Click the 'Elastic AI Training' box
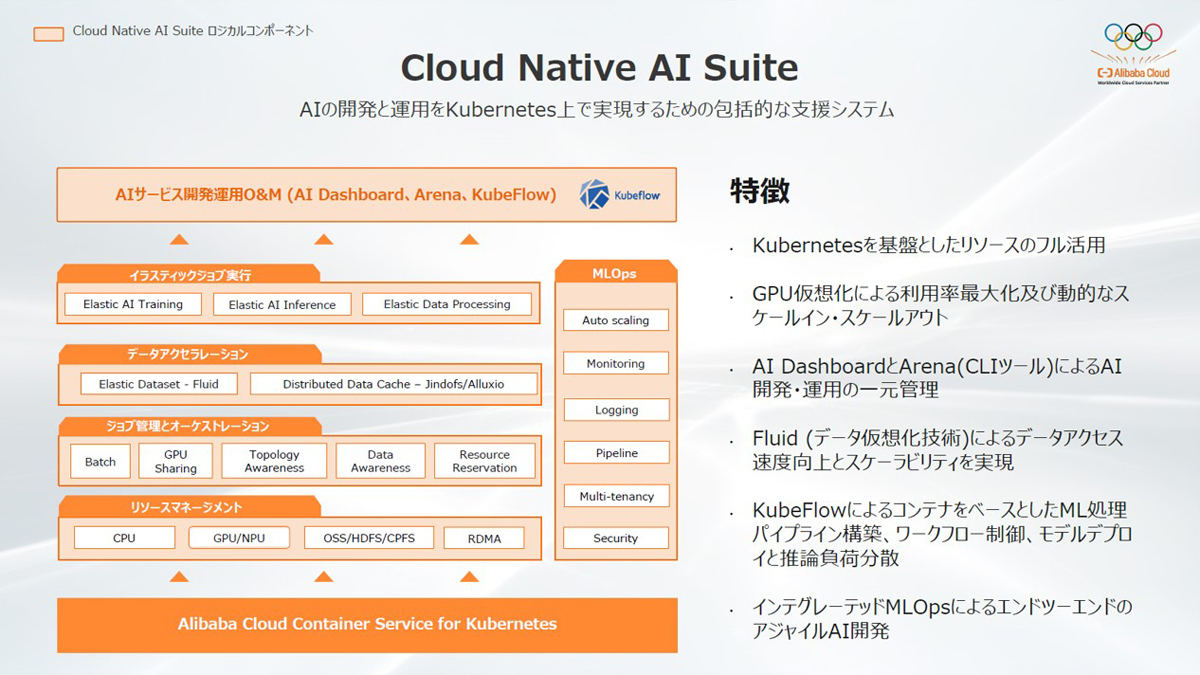Screen dimensions: 1200x675 [133, 304]
